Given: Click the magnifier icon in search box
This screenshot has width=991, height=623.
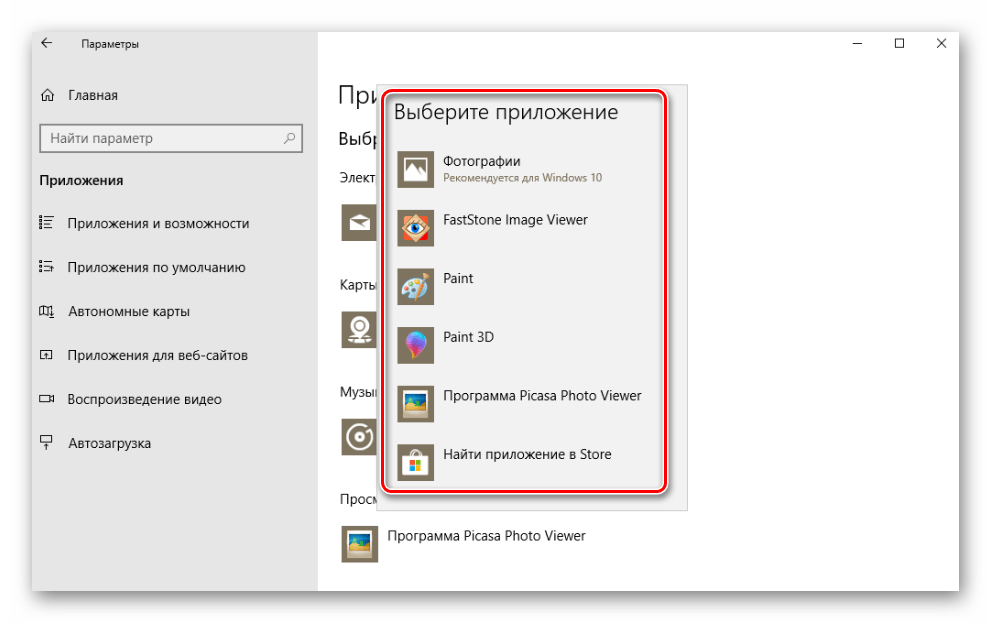Looking at the screenshot, I should pyautogui.click(x=289, y=138).
